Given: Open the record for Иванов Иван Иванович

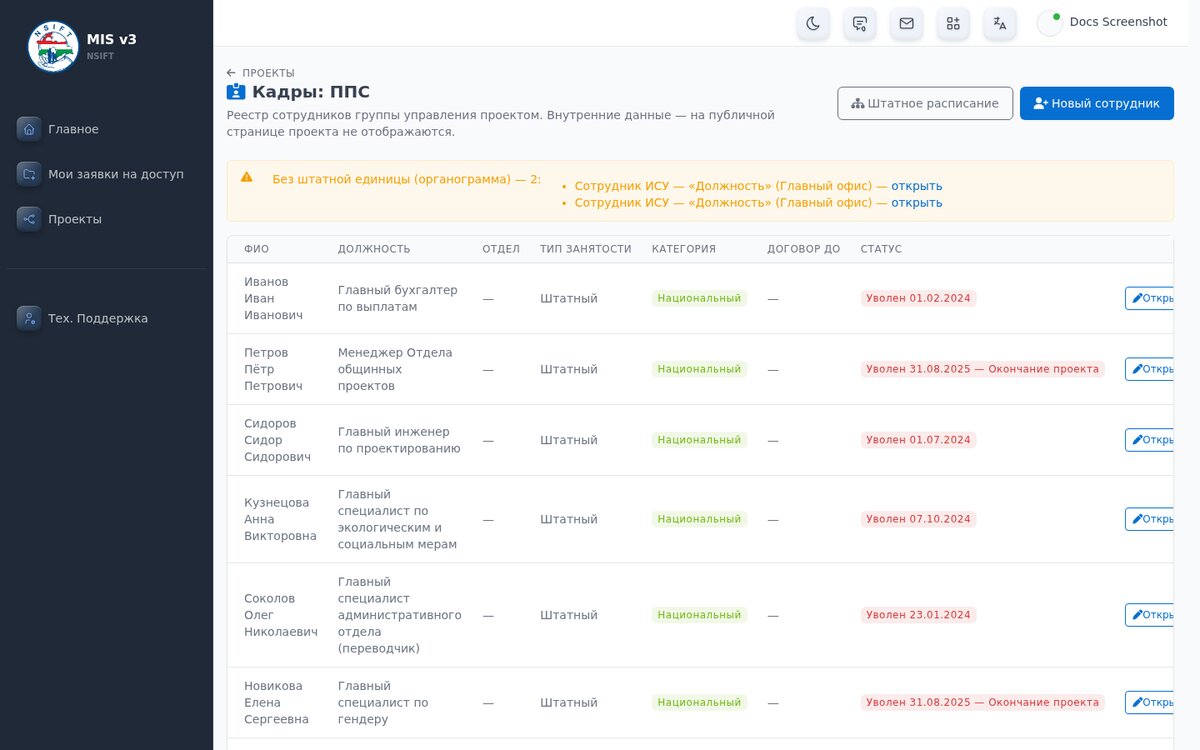Looking at the screenshot, I should tap(1150, 298).
